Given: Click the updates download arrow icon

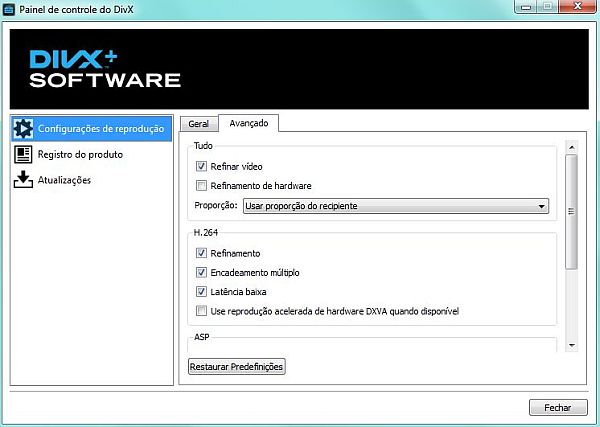Looking at the screenshot, I should pyautogui.click(x=23, y=179).
